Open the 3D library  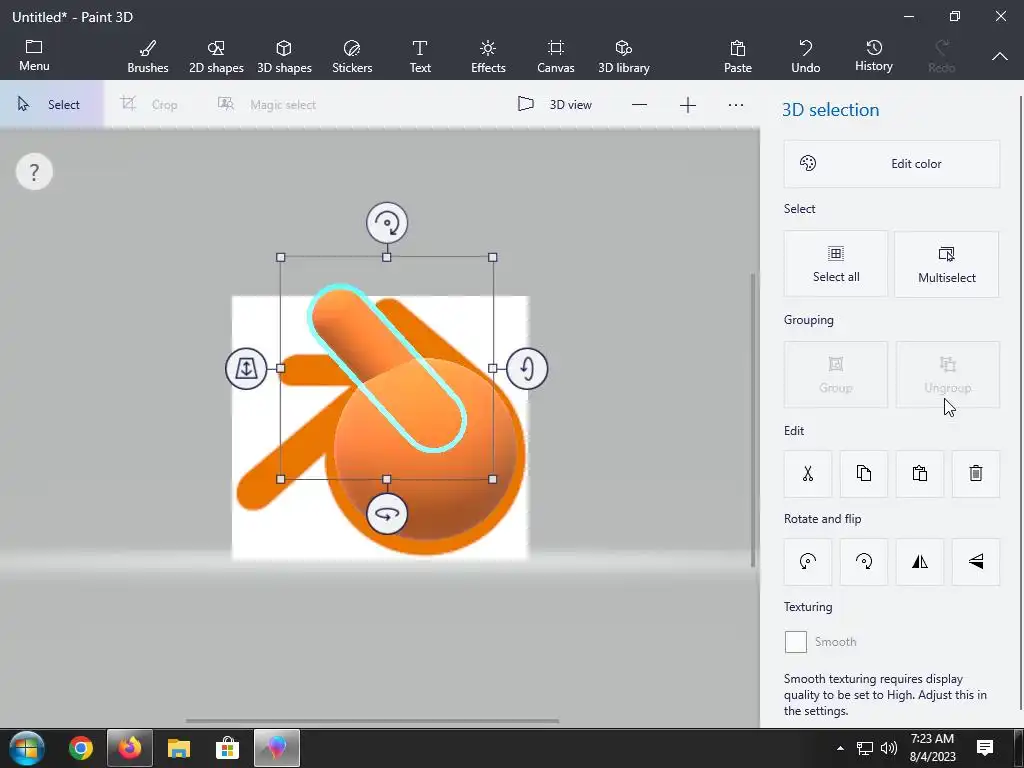[x=624, y=56]
